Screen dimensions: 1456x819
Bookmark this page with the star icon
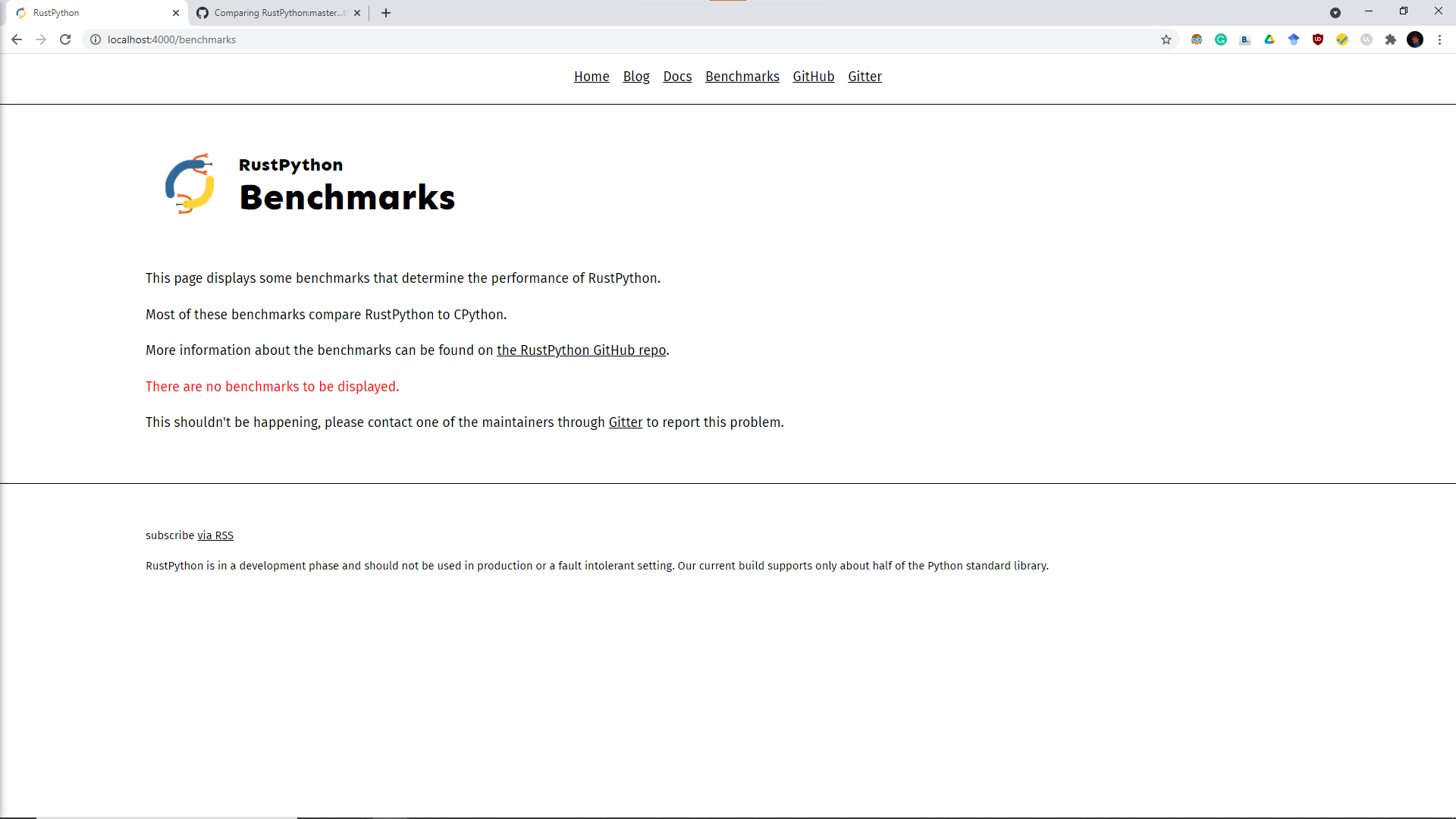coord(1166,39)
